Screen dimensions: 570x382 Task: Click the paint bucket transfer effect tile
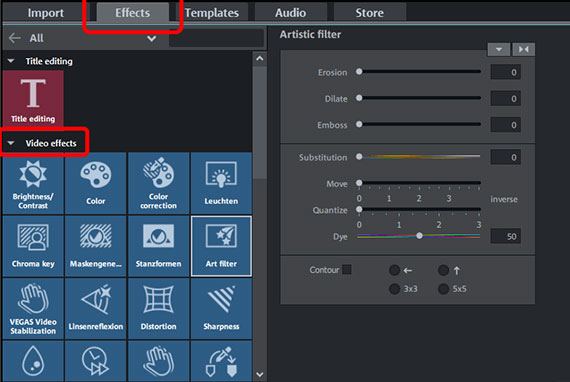coord(221,361)
